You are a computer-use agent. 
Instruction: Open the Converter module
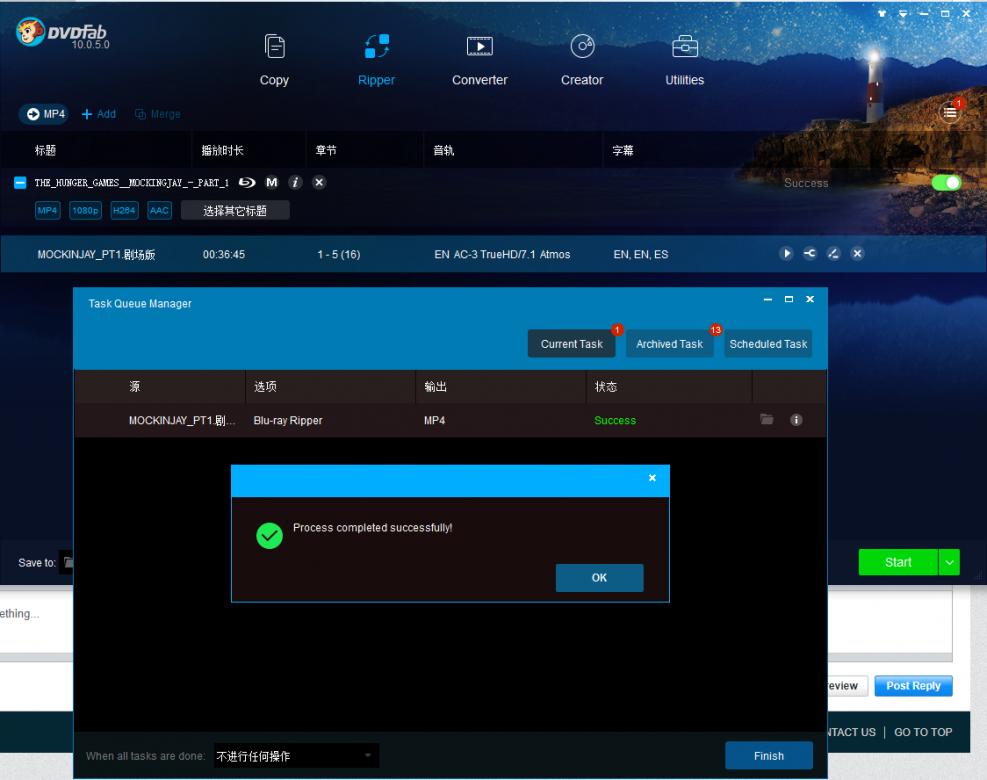click(480, 59)
